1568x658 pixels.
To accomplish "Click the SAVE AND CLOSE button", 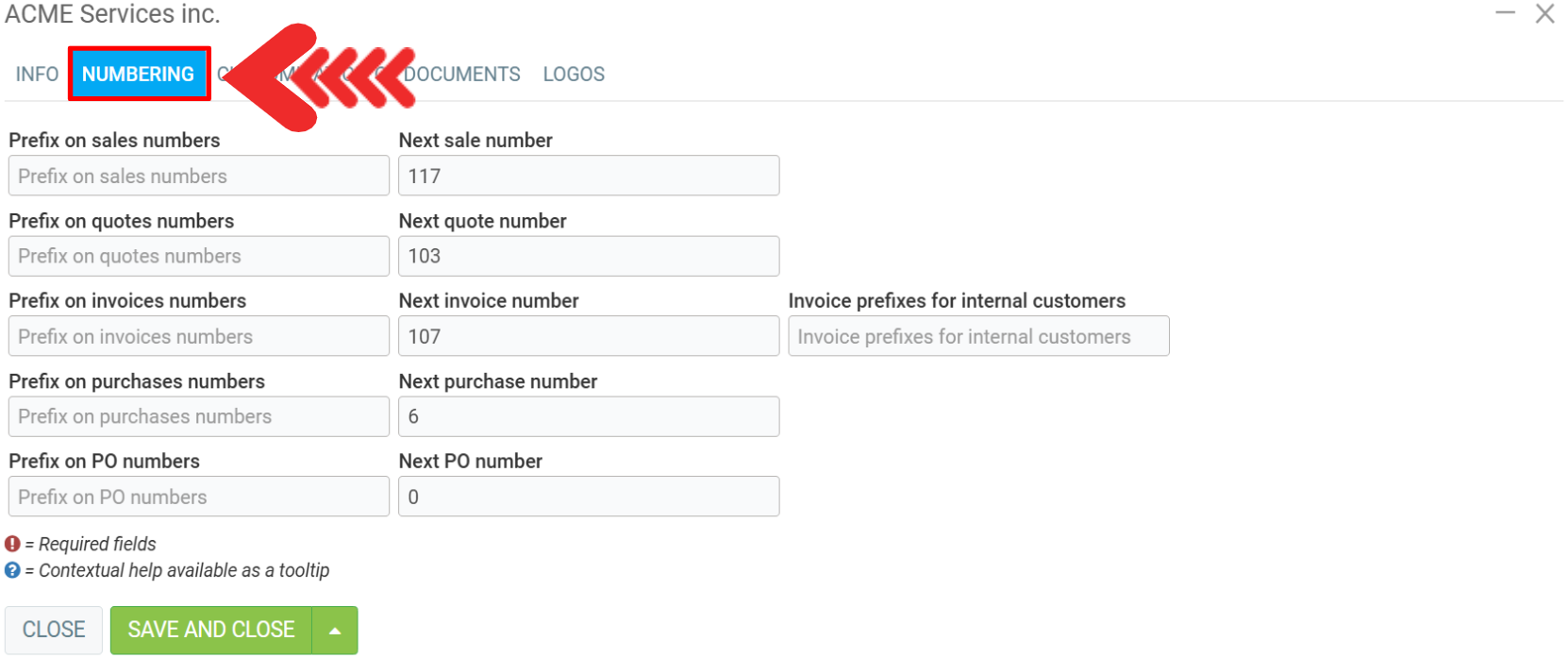I will (x=211, y=630).
